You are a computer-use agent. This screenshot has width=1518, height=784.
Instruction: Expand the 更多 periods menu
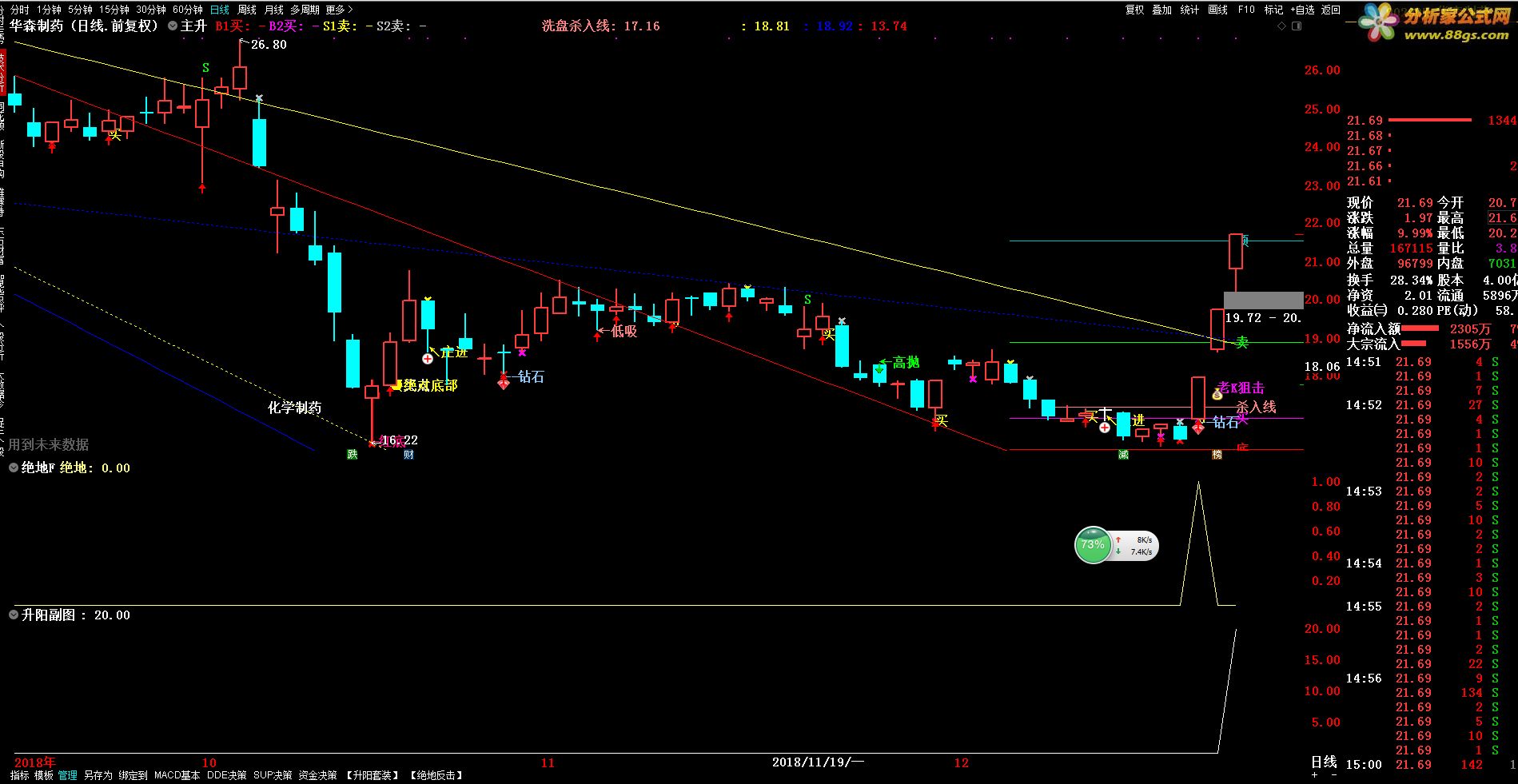(339, 10)
